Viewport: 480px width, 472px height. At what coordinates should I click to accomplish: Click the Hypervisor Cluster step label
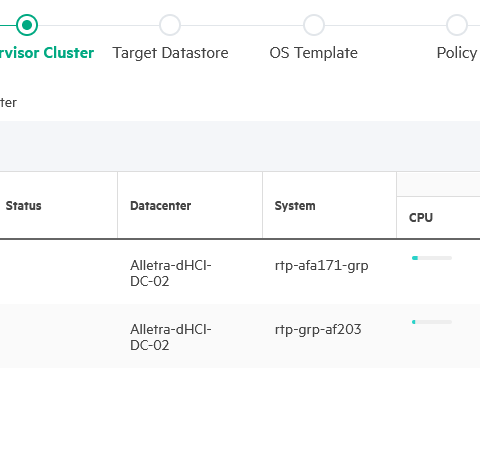coord(47,53)
